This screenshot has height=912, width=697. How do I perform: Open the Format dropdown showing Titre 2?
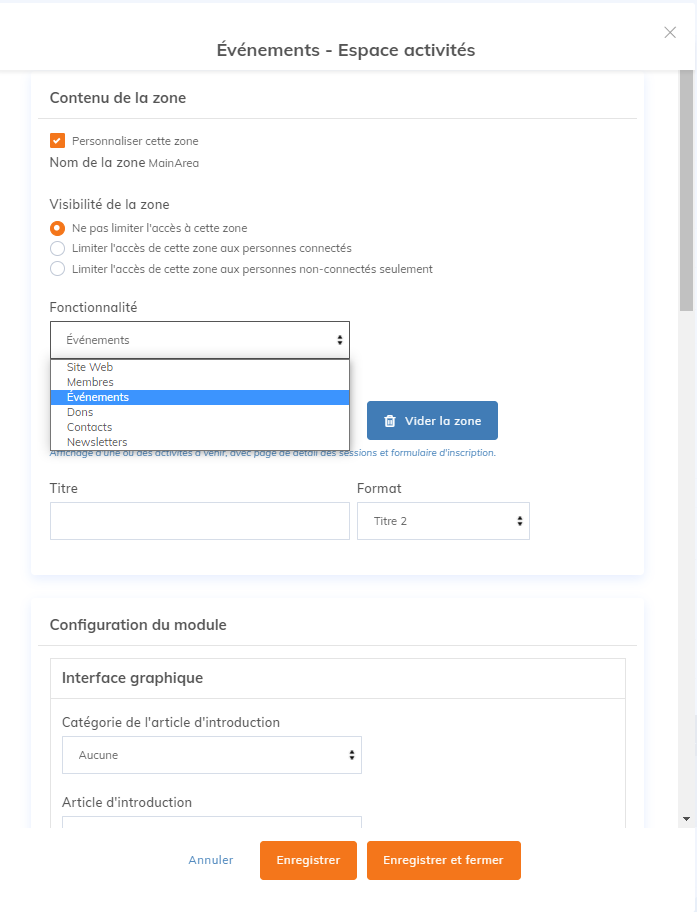tap(443, 521)
